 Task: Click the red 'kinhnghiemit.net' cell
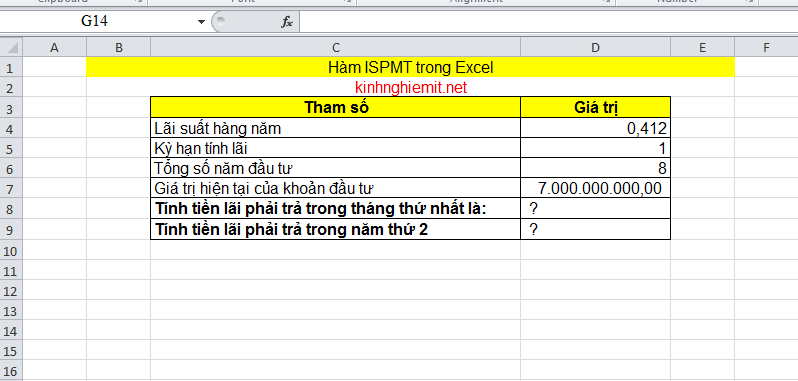point(411,87)
